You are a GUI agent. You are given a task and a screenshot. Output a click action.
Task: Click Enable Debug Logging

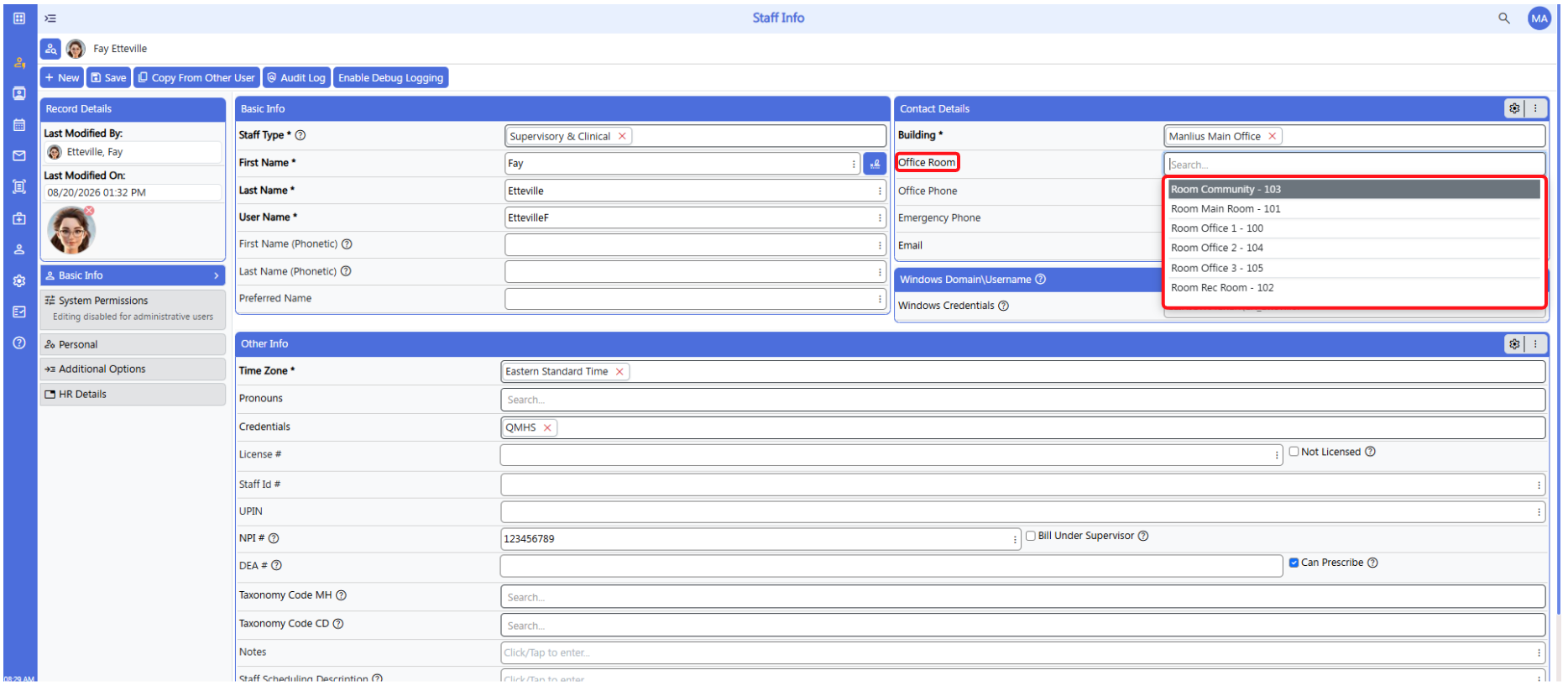tap(390, 77)
